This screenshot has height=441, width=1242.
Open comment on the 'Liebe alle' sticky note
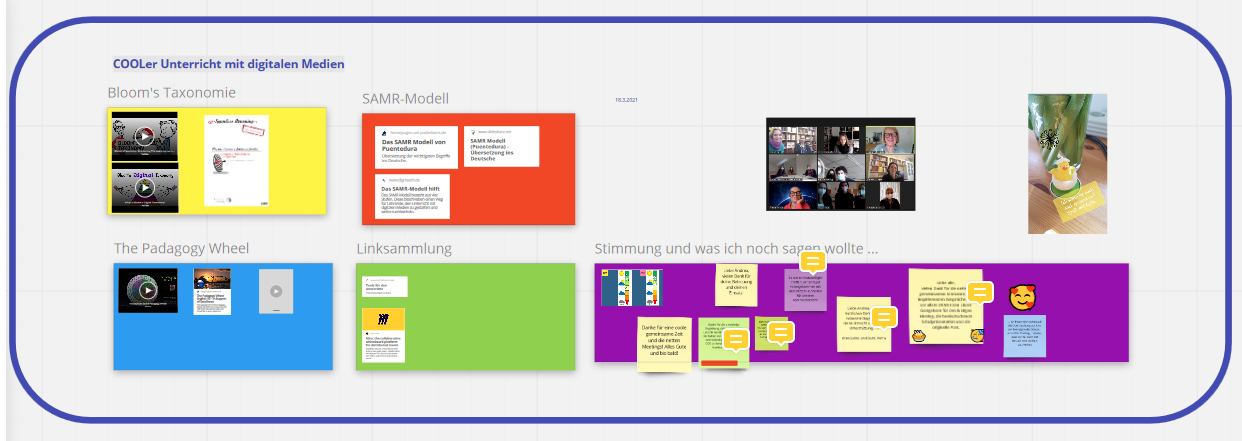980,292
